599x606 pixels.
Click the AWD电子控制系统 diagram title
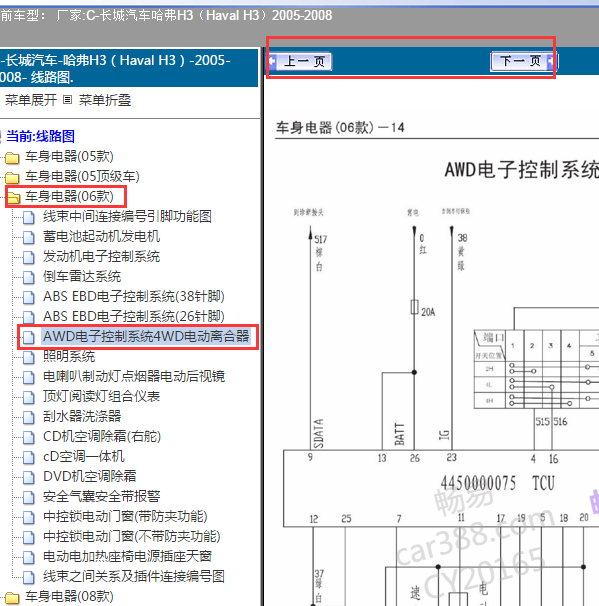tap(522, 170)
